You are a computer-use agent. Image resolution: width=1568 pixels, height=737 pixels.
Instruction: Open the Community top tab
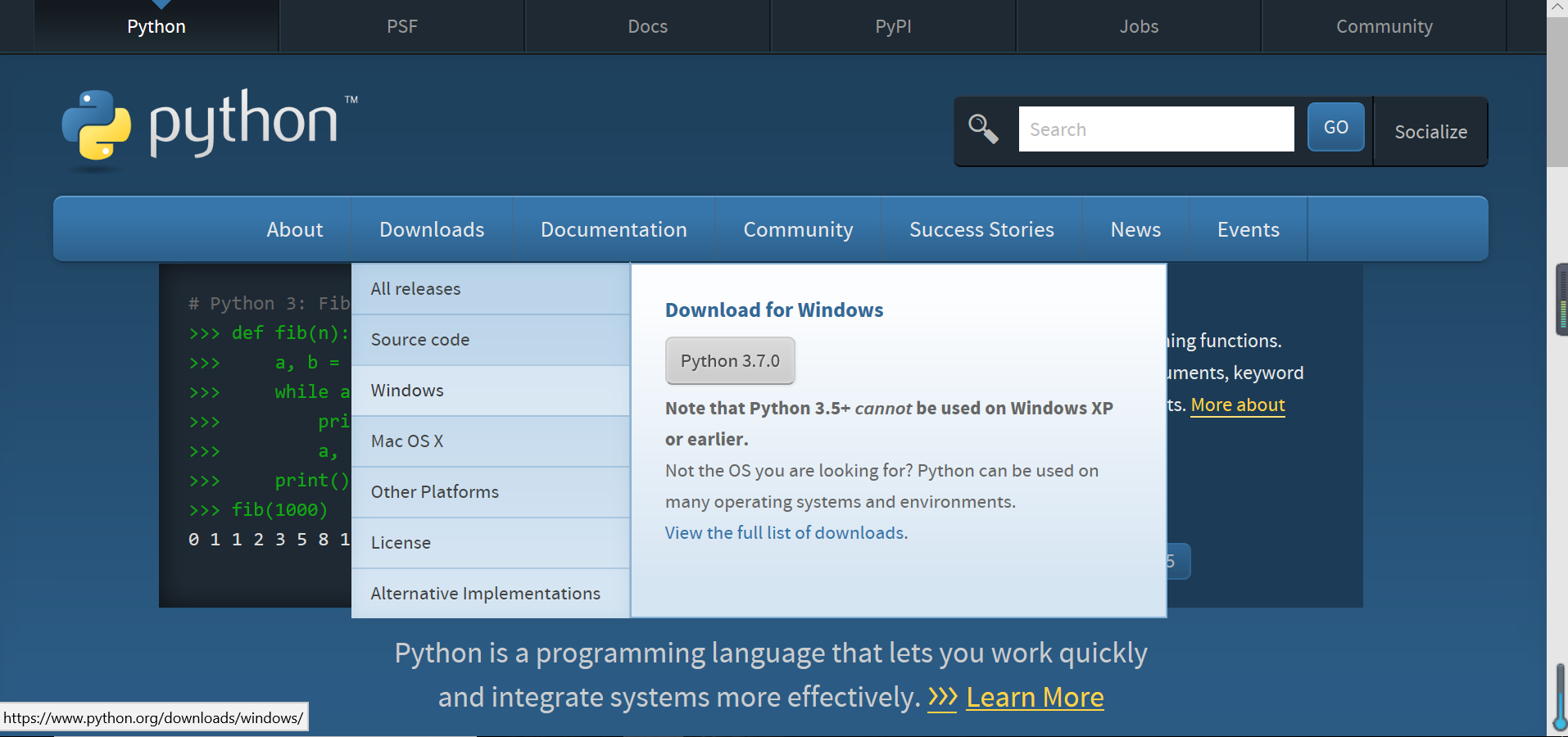pos(1384,26)
